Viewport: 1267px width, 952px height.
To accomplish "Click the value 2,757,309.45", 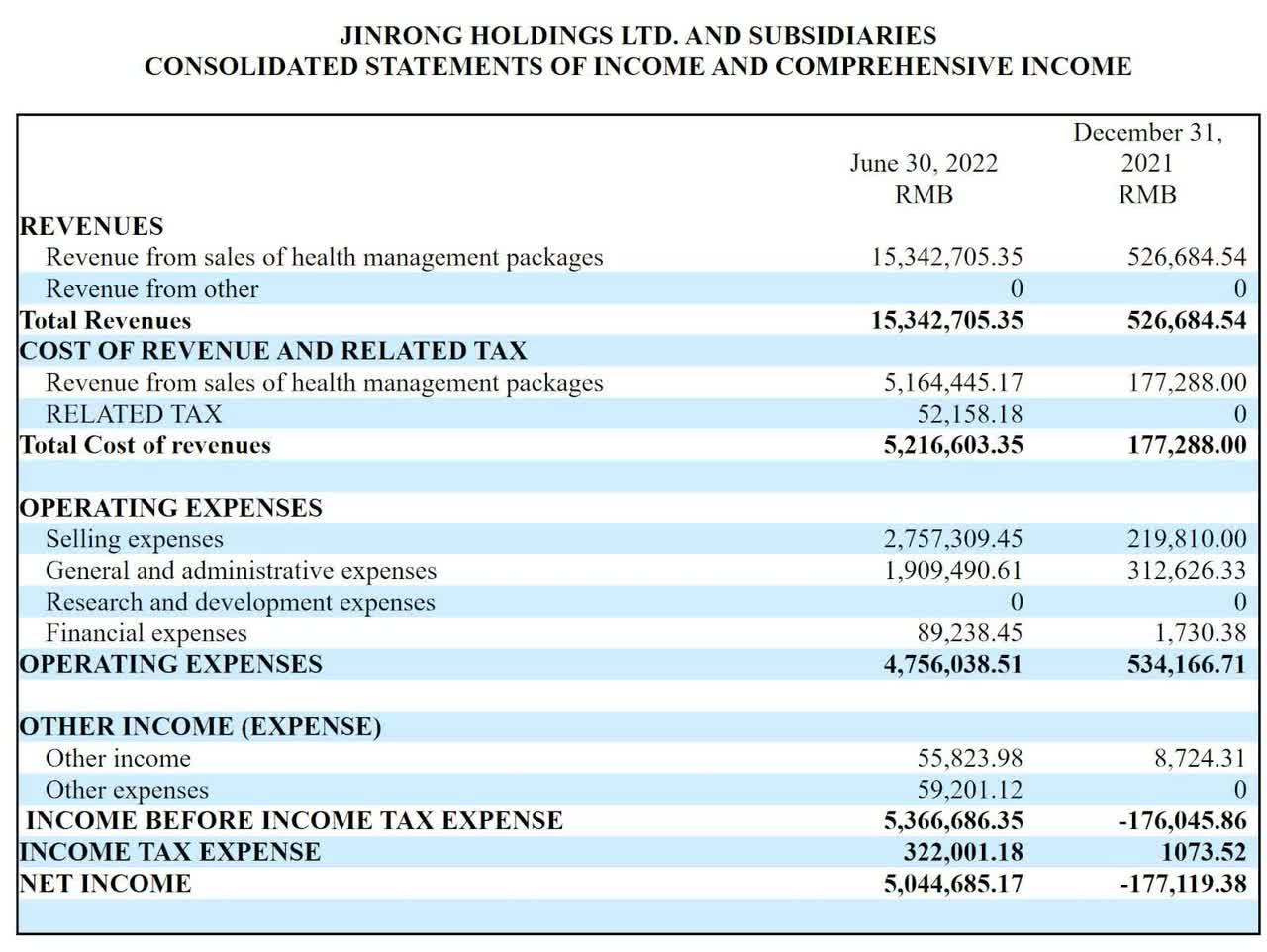I will 953,539.
